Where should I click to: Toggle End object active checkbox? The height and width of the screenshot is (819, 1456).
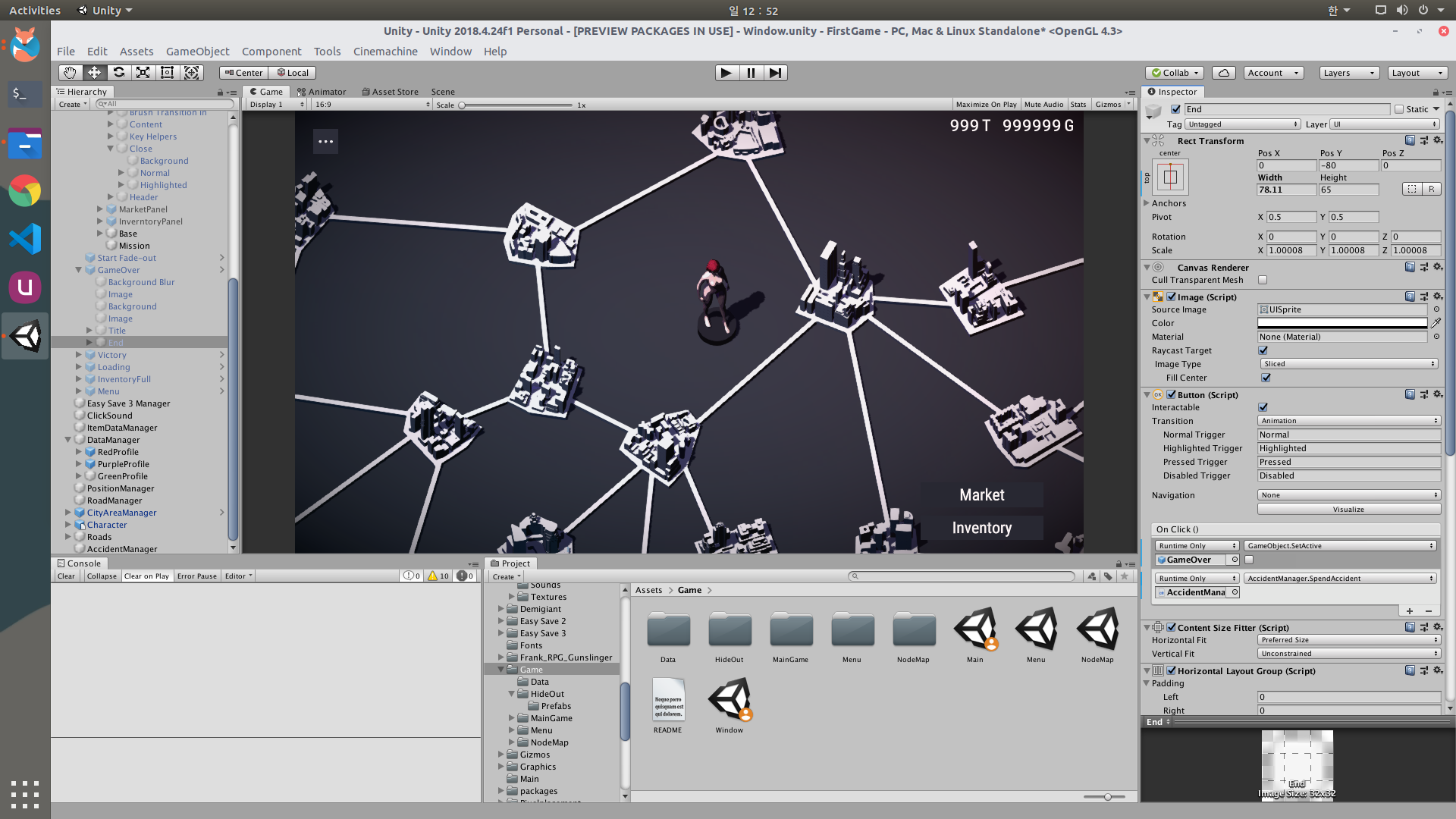click(1175, 109)
